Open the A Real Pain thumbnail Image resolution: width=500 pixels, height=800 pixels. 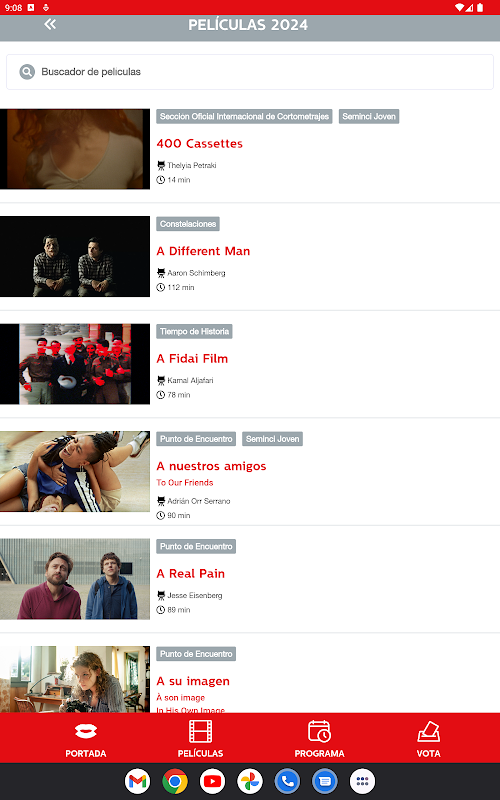(75, 579)
